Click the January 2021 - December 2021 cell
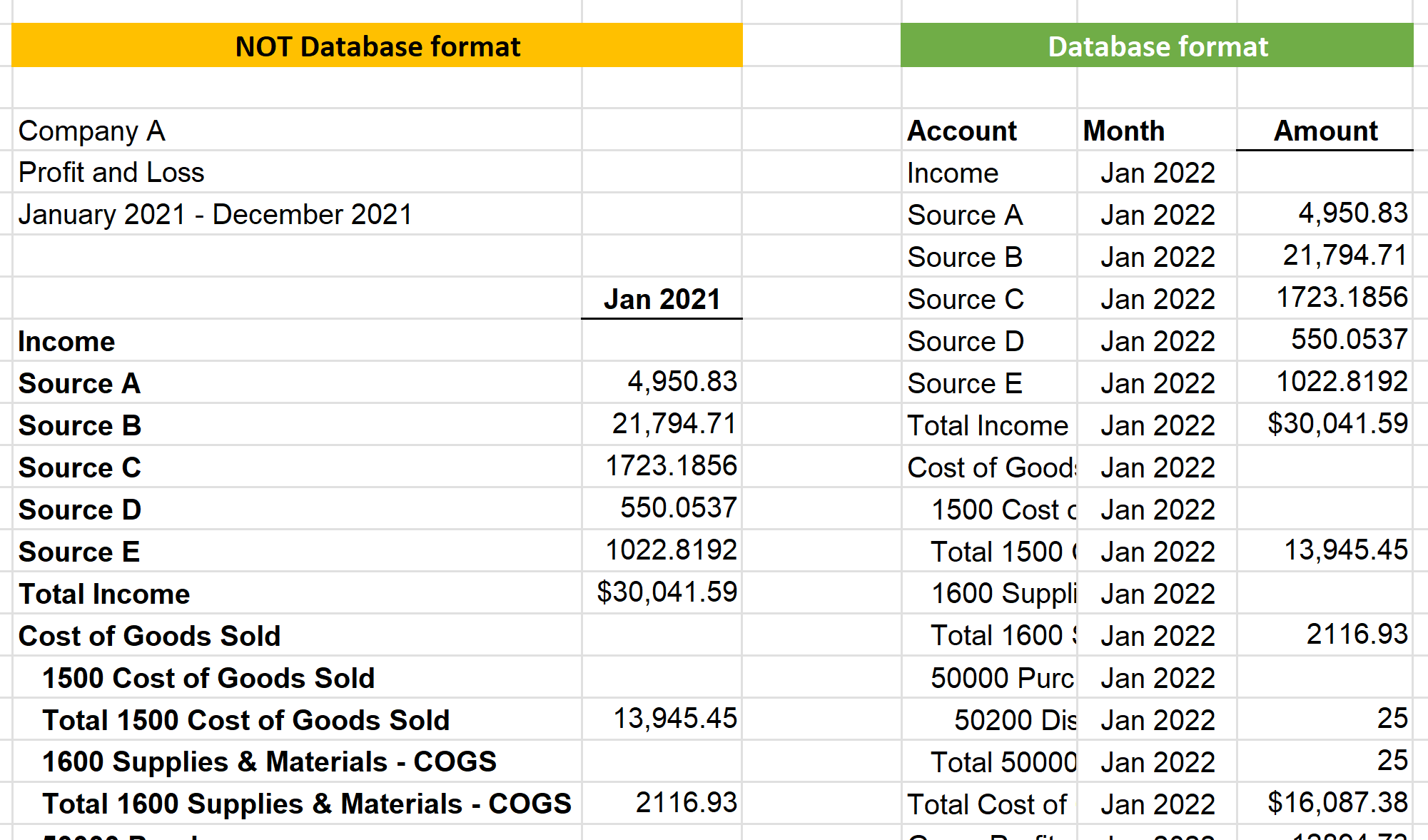Image resolution: width=1428 pixels, height=840 pixels. 215,214
